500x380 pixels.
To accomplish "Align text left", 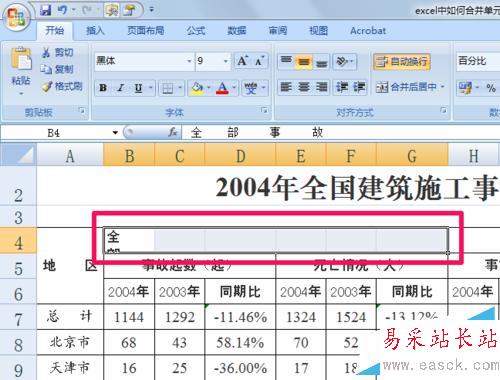I will pos(286,87).
